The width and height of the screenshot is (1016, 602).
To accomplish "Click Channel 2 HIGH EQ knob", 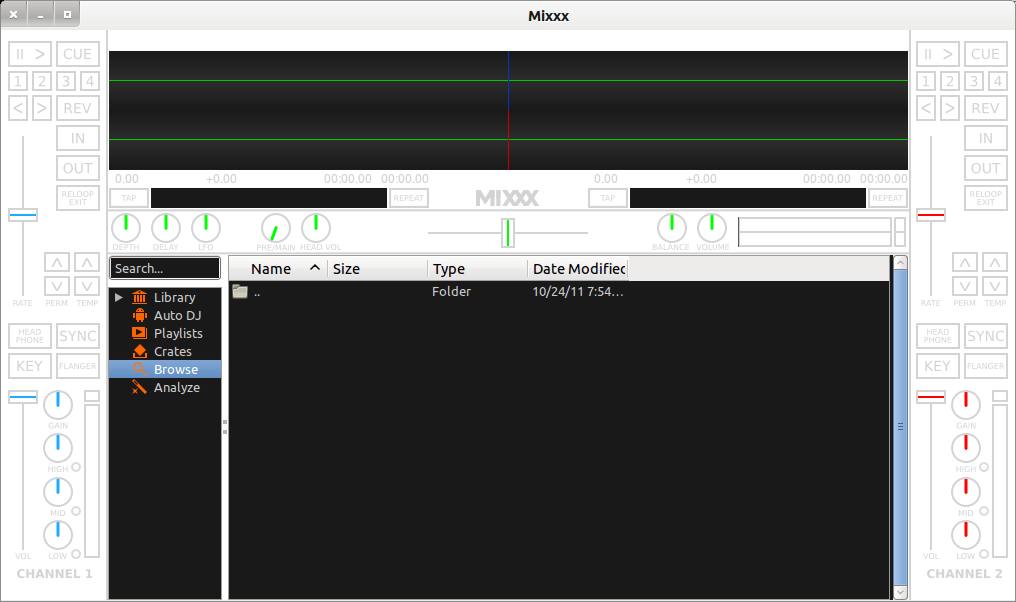I will tap(966, 448).
